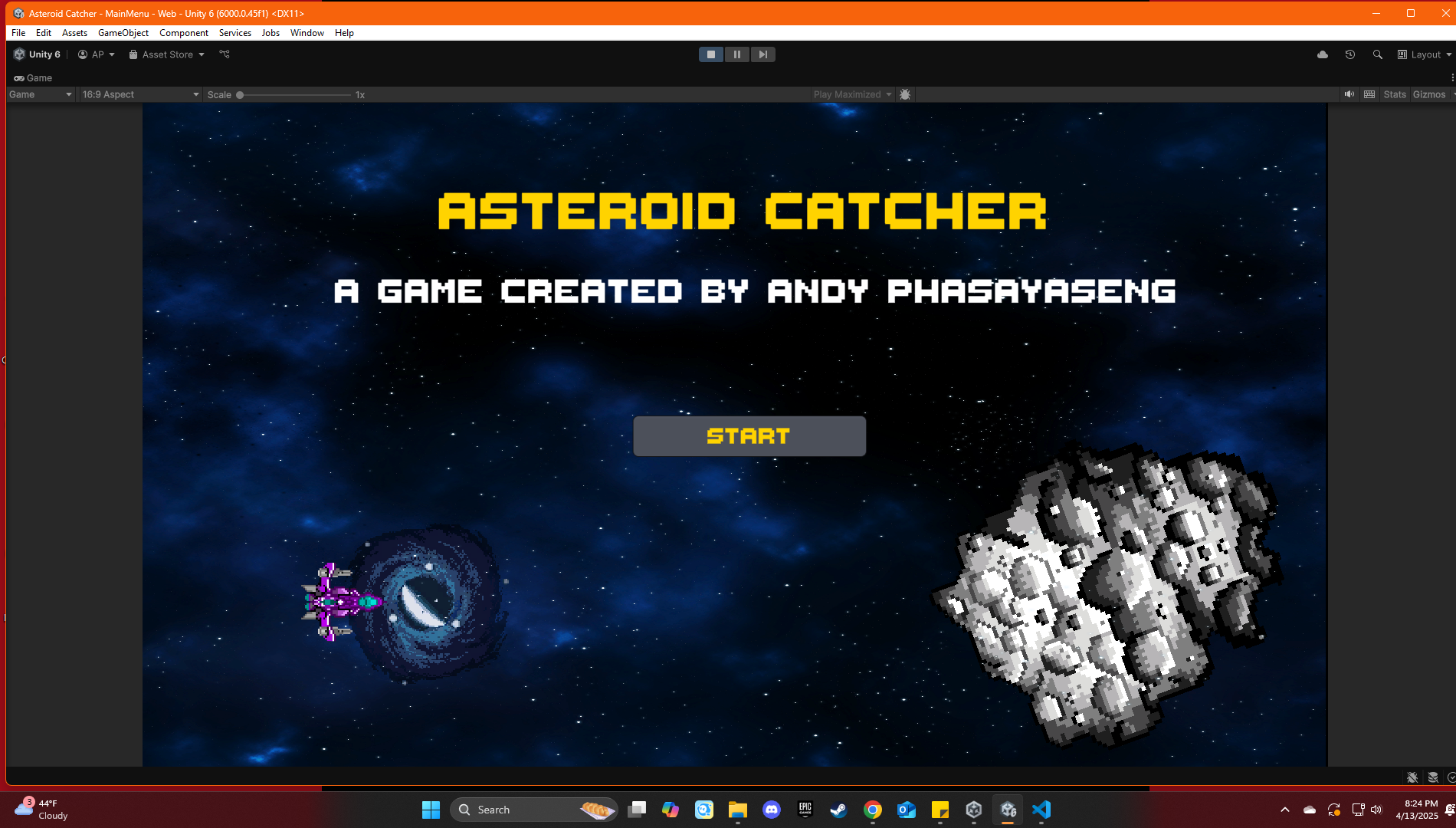
Task: Open the Play Maximized dropdown
Action: coord(851,94)
